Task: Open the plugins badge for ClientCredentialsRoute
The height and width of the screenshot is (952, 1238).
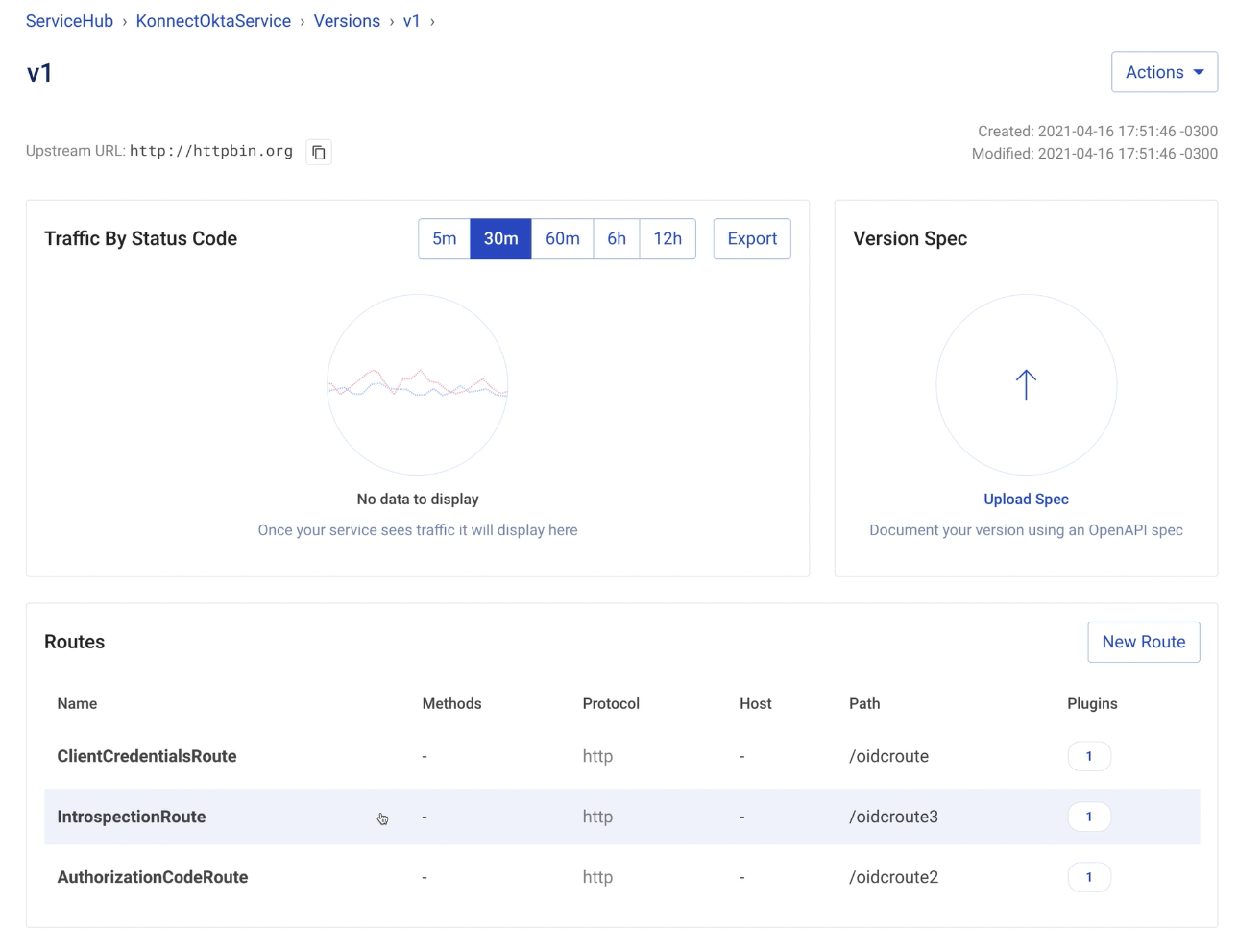Action: (1088, 756)
